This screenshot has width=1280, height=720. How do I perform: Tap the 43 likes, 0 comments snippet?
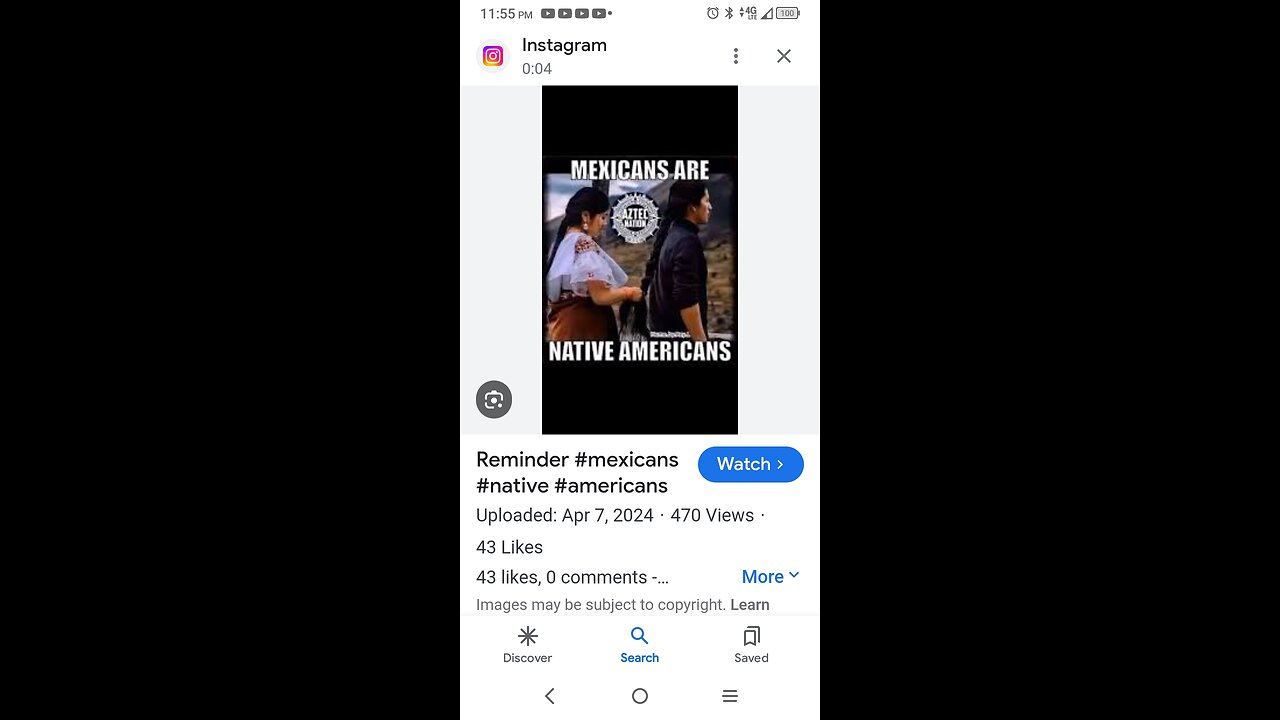(x=572, y=577)
